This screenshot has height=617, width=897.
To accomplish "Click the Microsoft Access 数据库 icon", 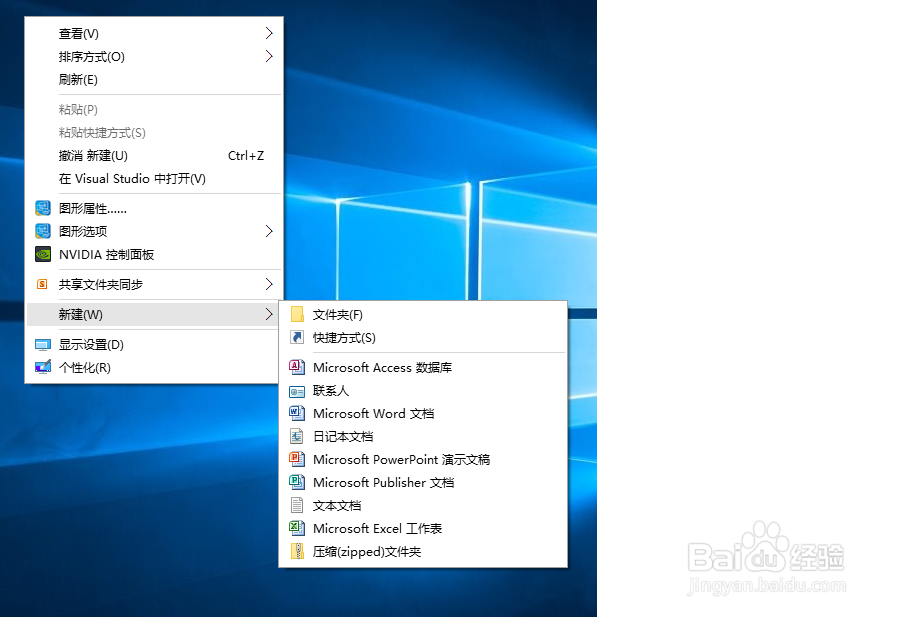I will (297, 367).
